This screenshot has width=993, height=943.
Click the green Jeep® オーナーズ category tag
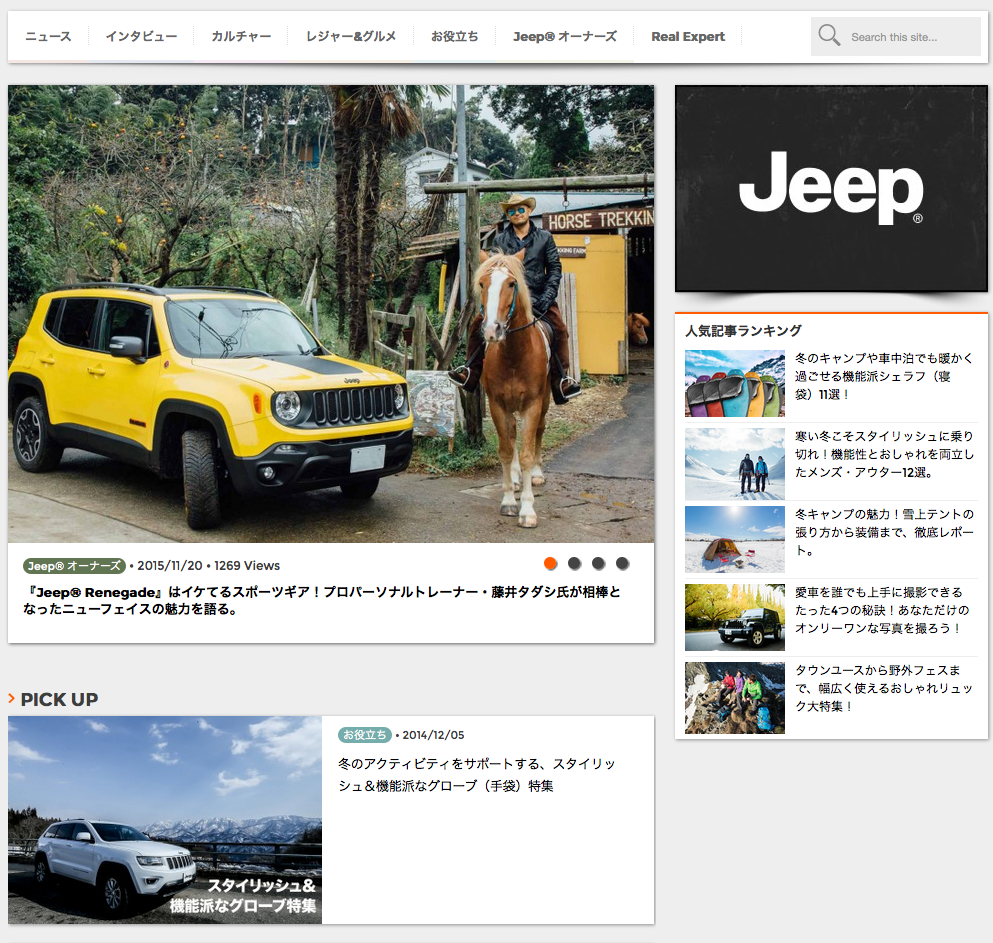pos(74,566)
